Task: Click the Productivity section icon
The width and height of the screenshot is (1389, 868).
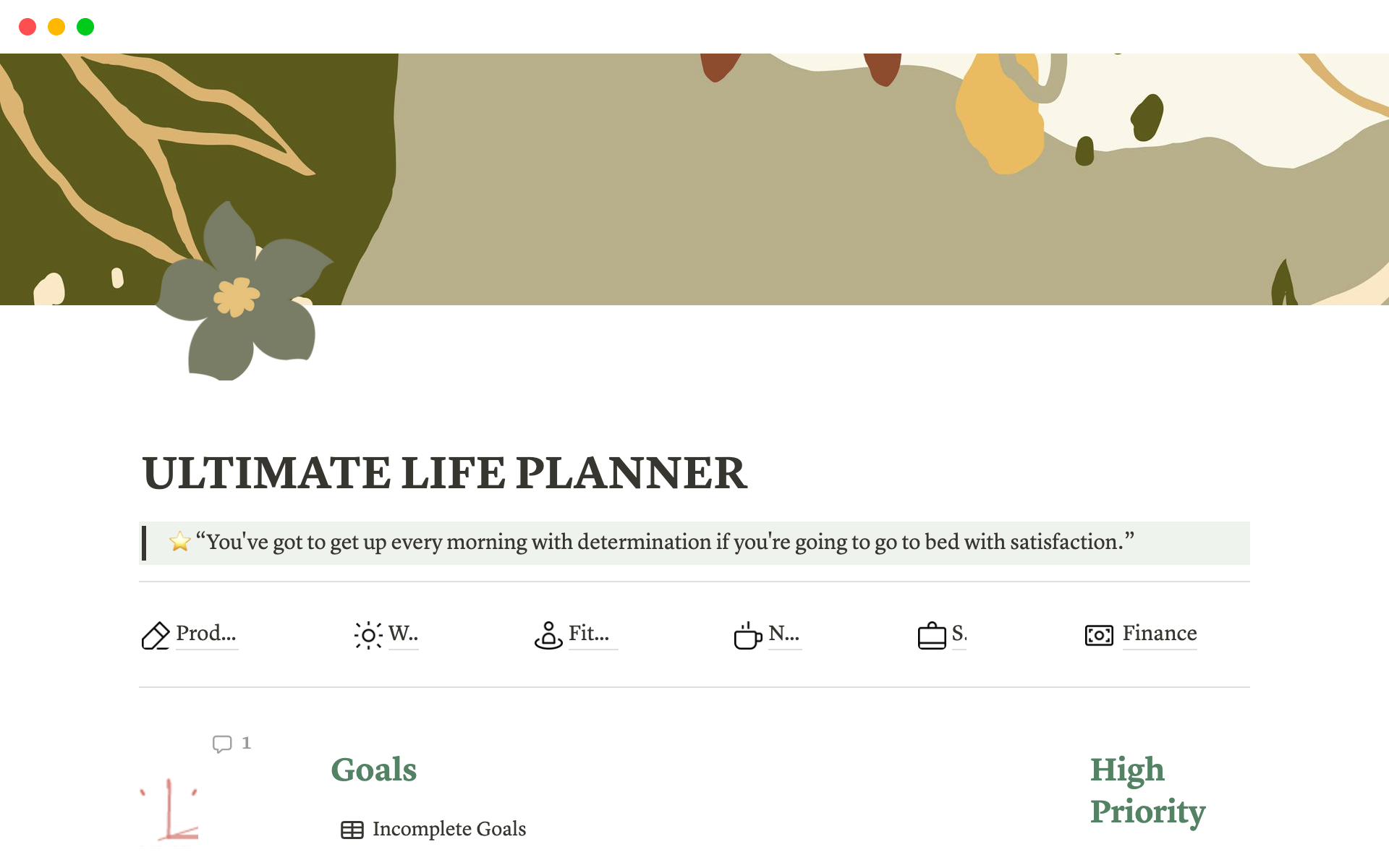Action: click(156, 632)
